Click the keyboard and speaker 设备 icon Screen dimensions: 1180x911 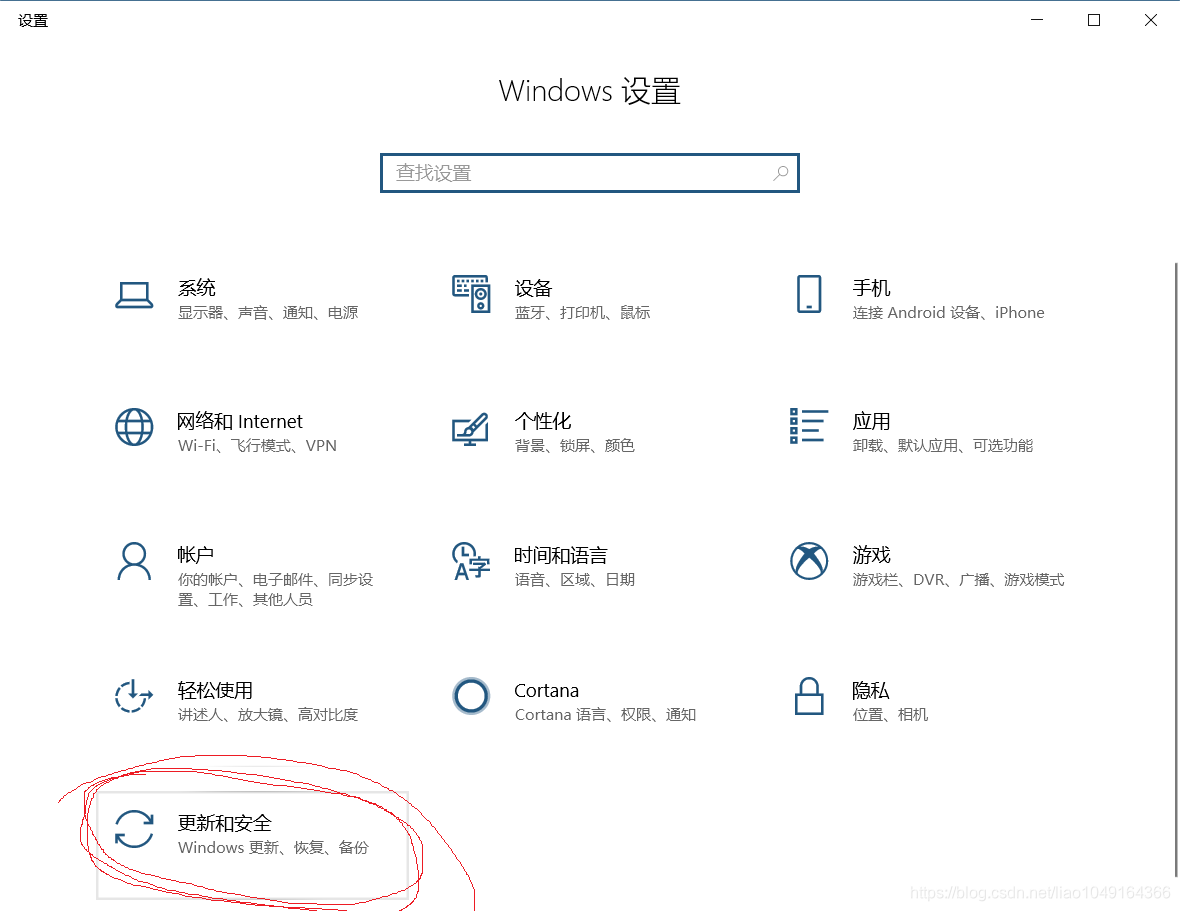coord(471,294)
